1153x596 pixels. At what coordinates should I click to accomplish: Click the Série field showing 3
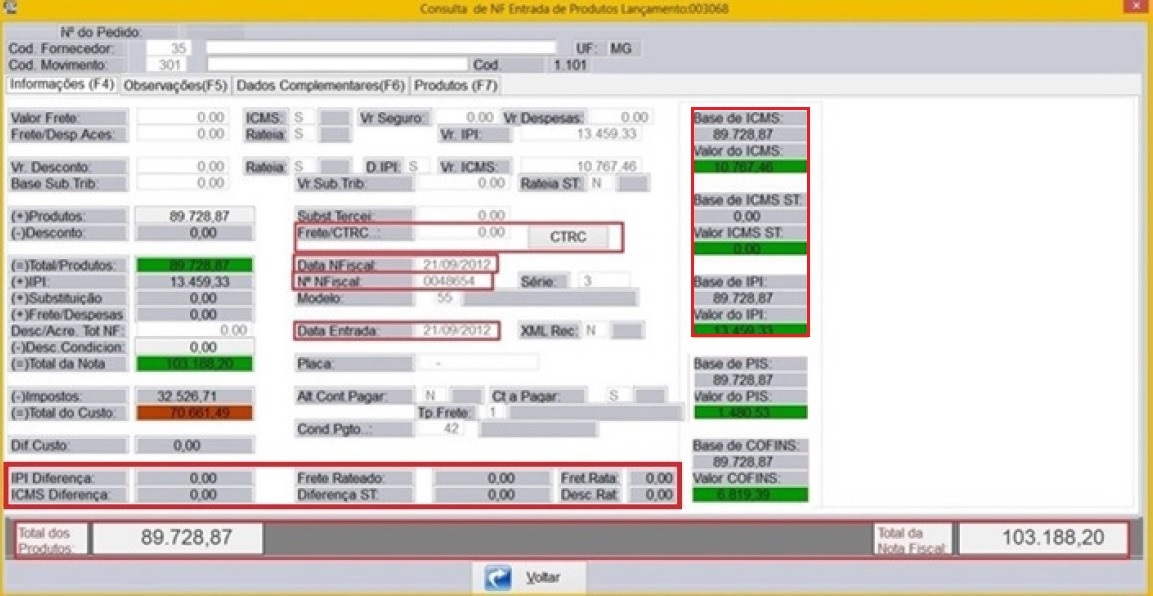coord(603,281)
